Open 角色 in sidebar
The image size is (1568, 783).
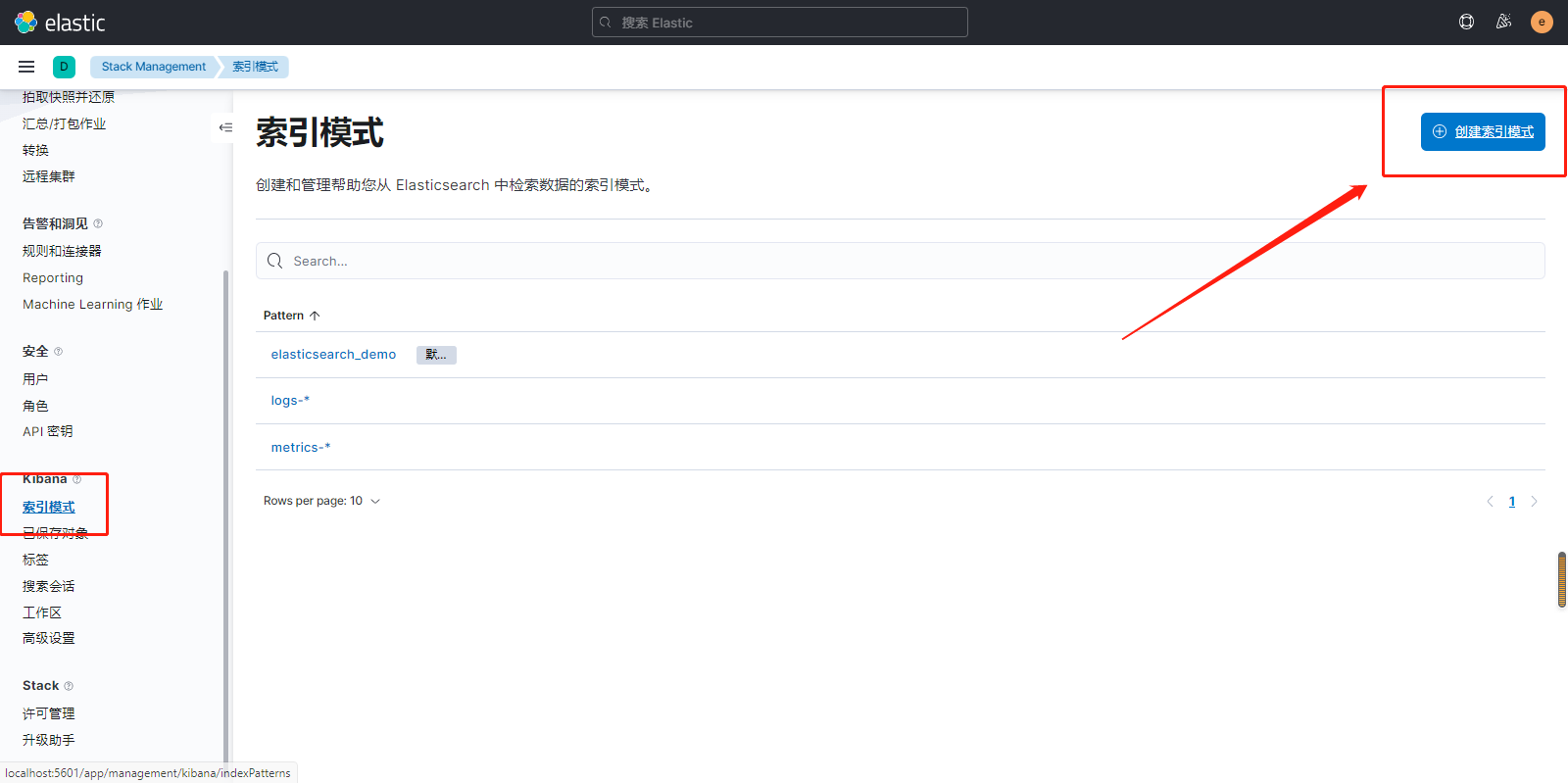tap(35, 406)
